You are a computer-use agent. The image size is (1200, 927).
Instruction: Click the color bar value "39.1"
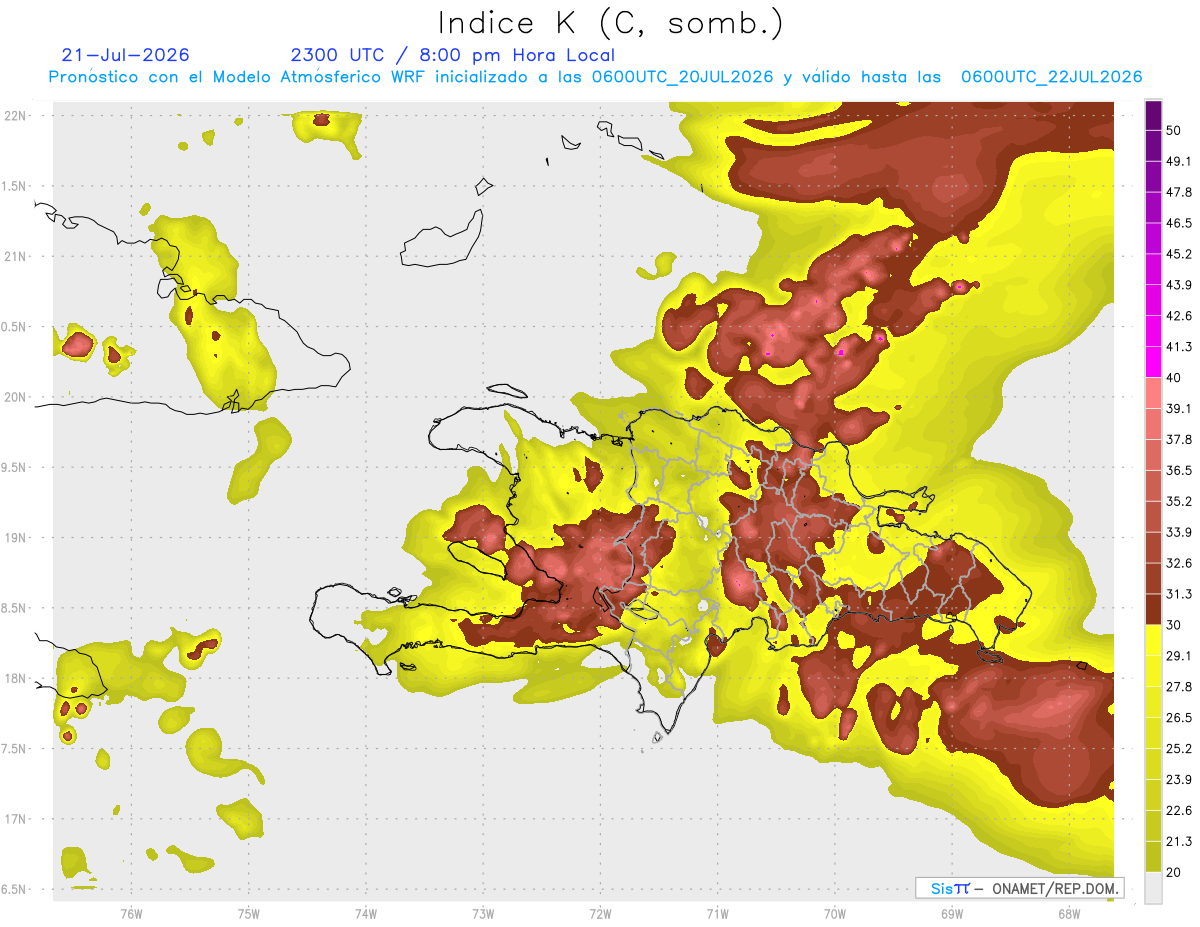[1178, 408]
